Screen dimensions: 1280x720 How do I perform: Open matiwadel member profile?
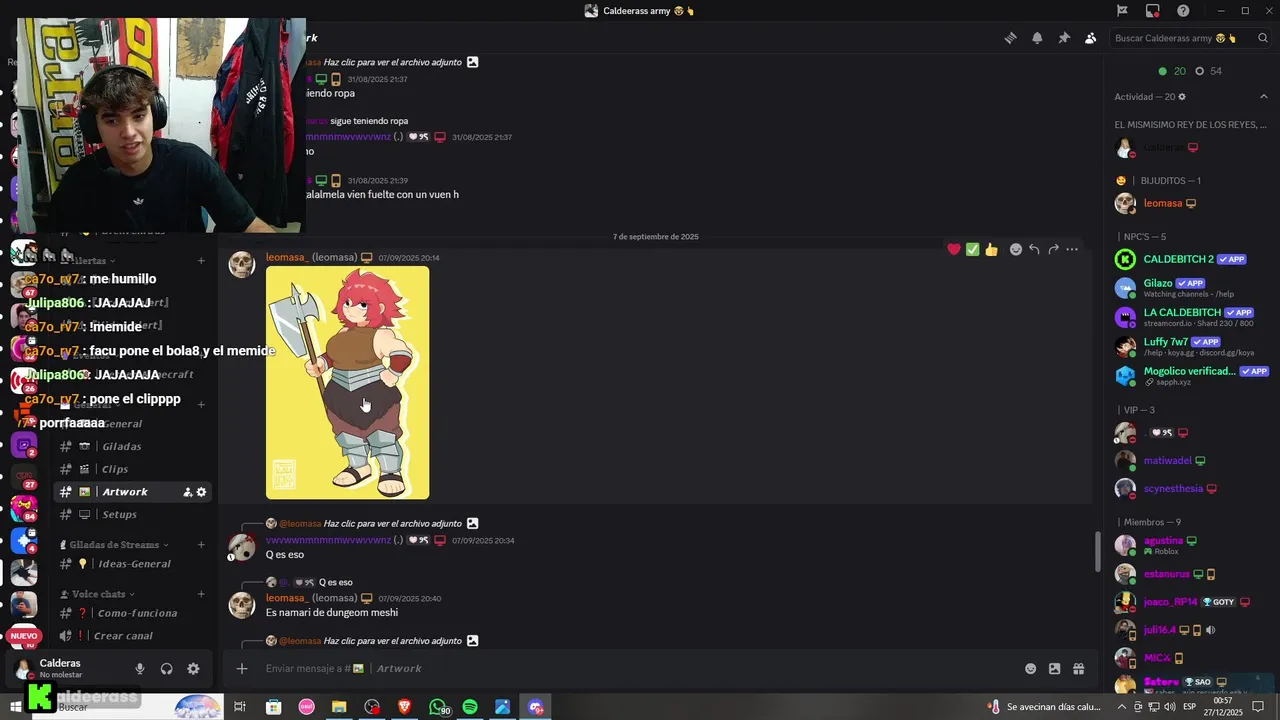[1190, 461]
